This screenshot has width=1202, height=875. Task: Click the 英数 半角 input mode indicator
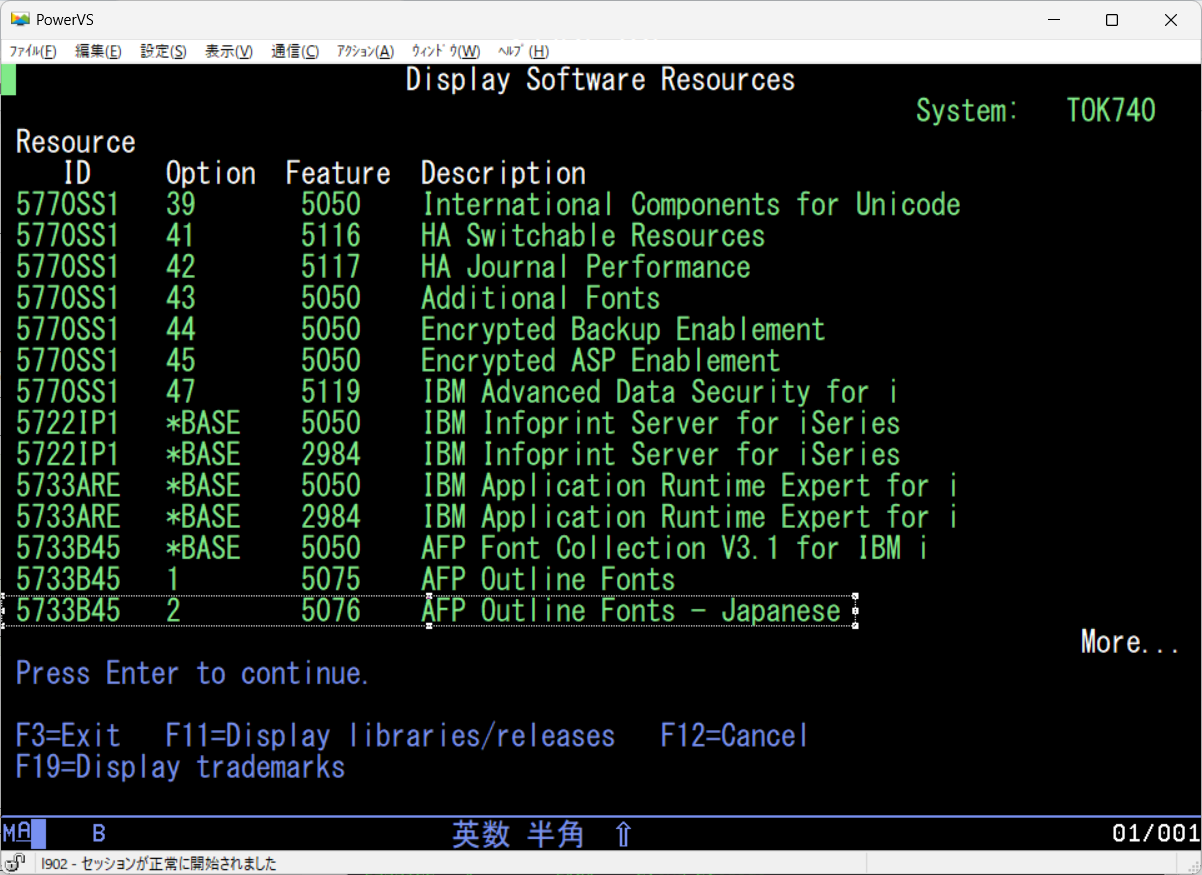(x=518, y=834)
